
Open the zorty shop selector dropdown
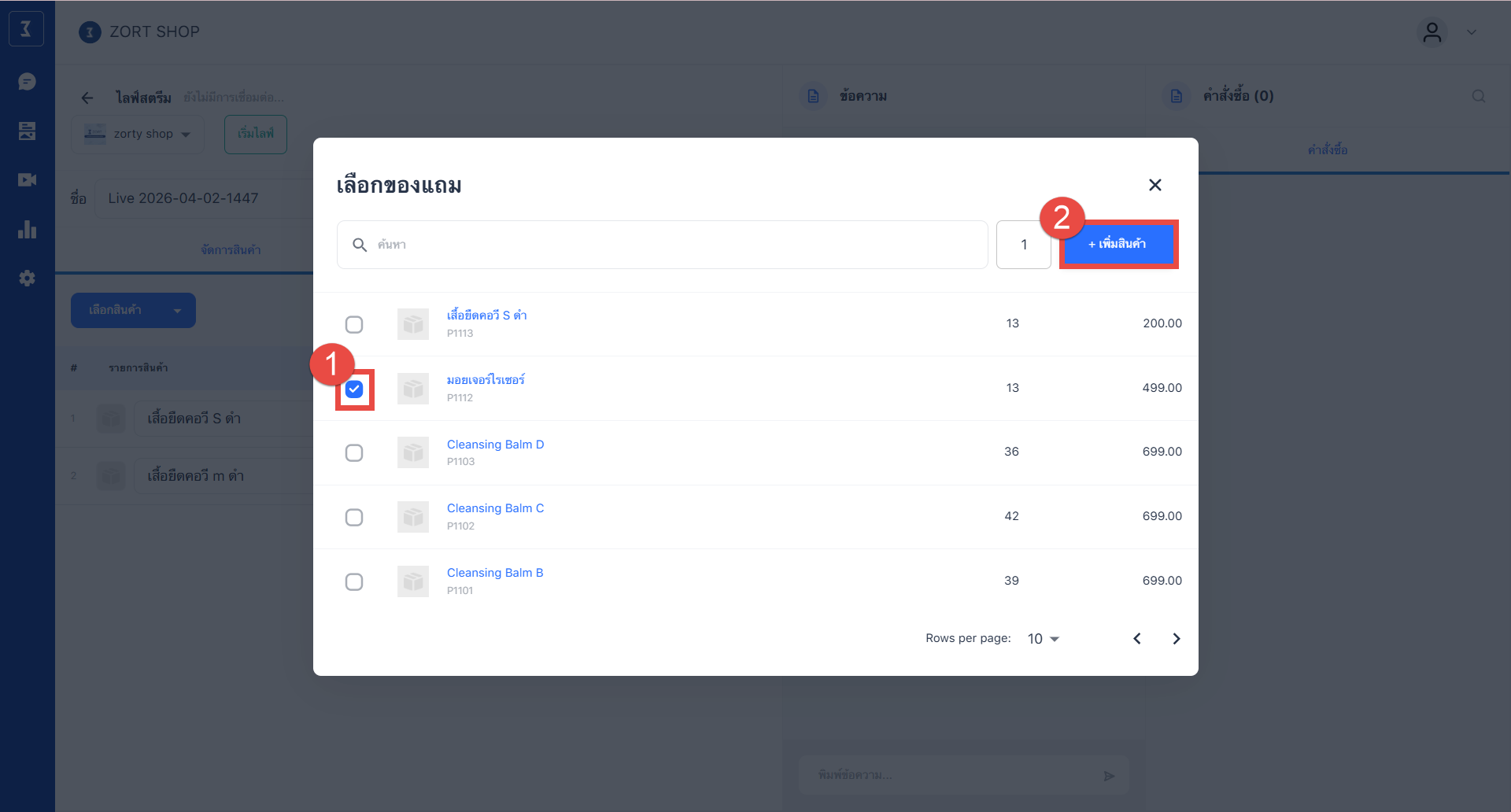point(138,134)
